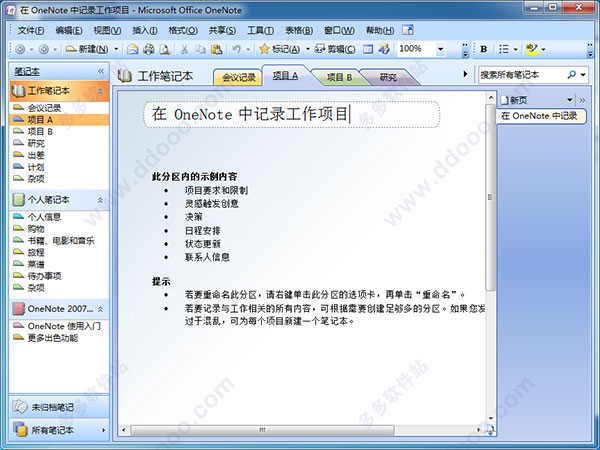Click the 剪辑(C) screen clipping button
Image resolution: width=600 pixels, height=450 pixels.
coord(335,49)
